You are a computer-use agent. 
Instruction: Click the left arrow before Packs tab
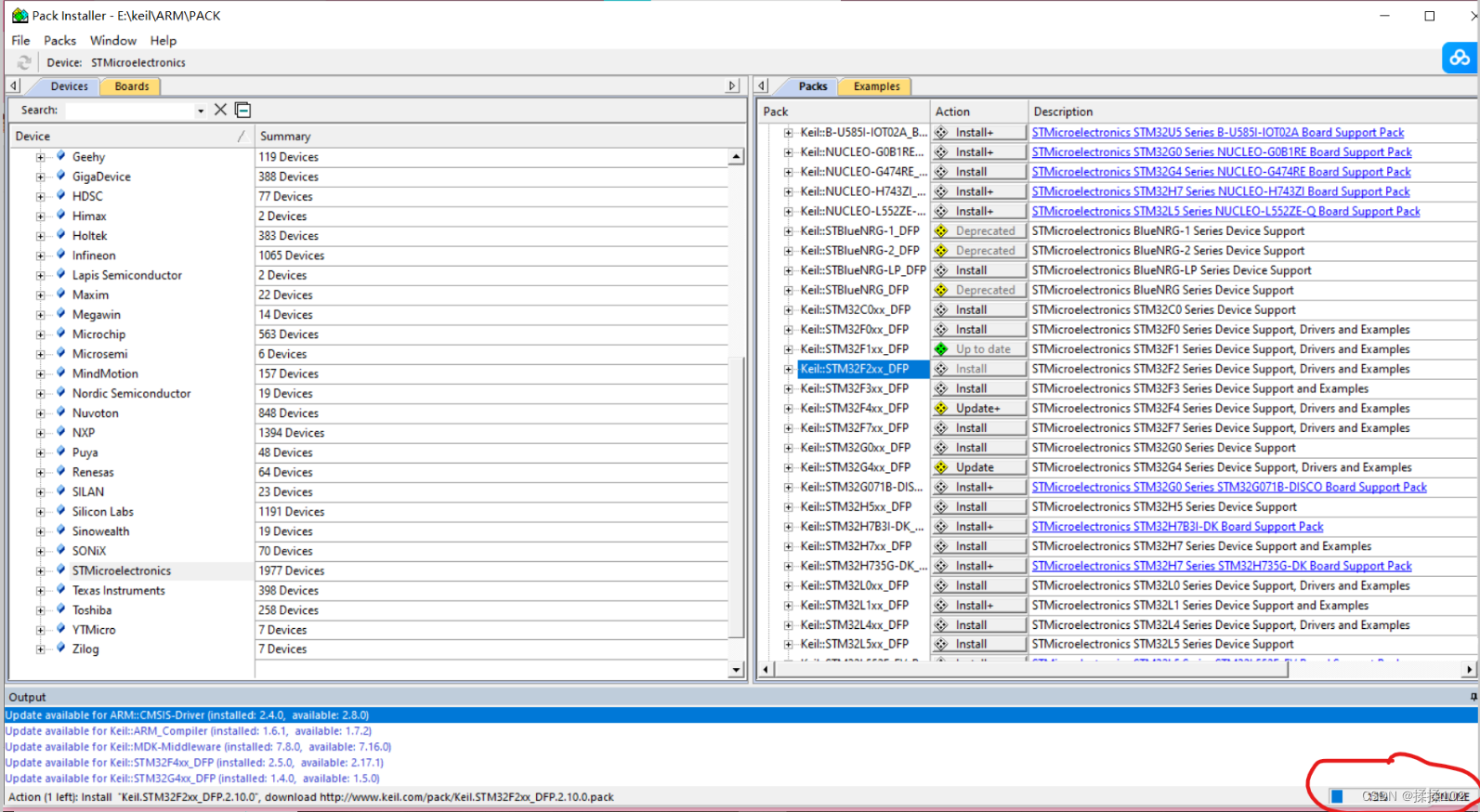coord(762,85)
